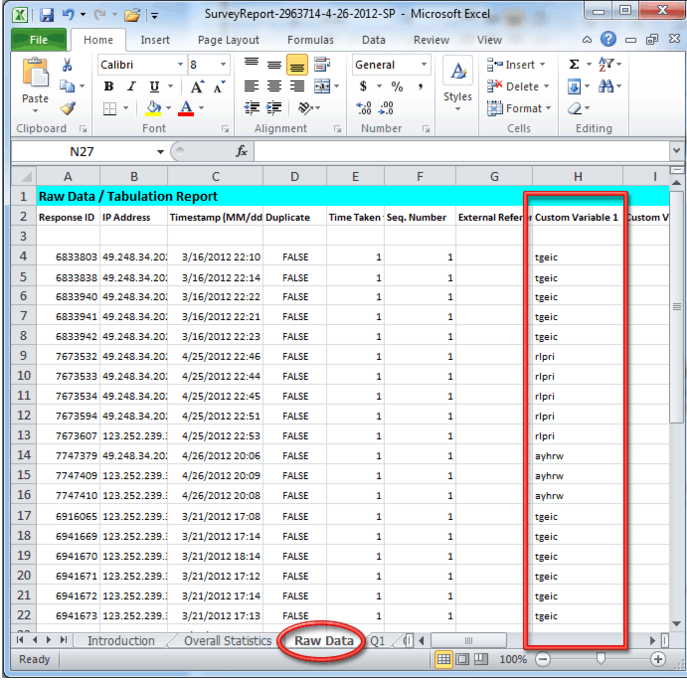Expand the General number format dropdown

pos(424,64)
